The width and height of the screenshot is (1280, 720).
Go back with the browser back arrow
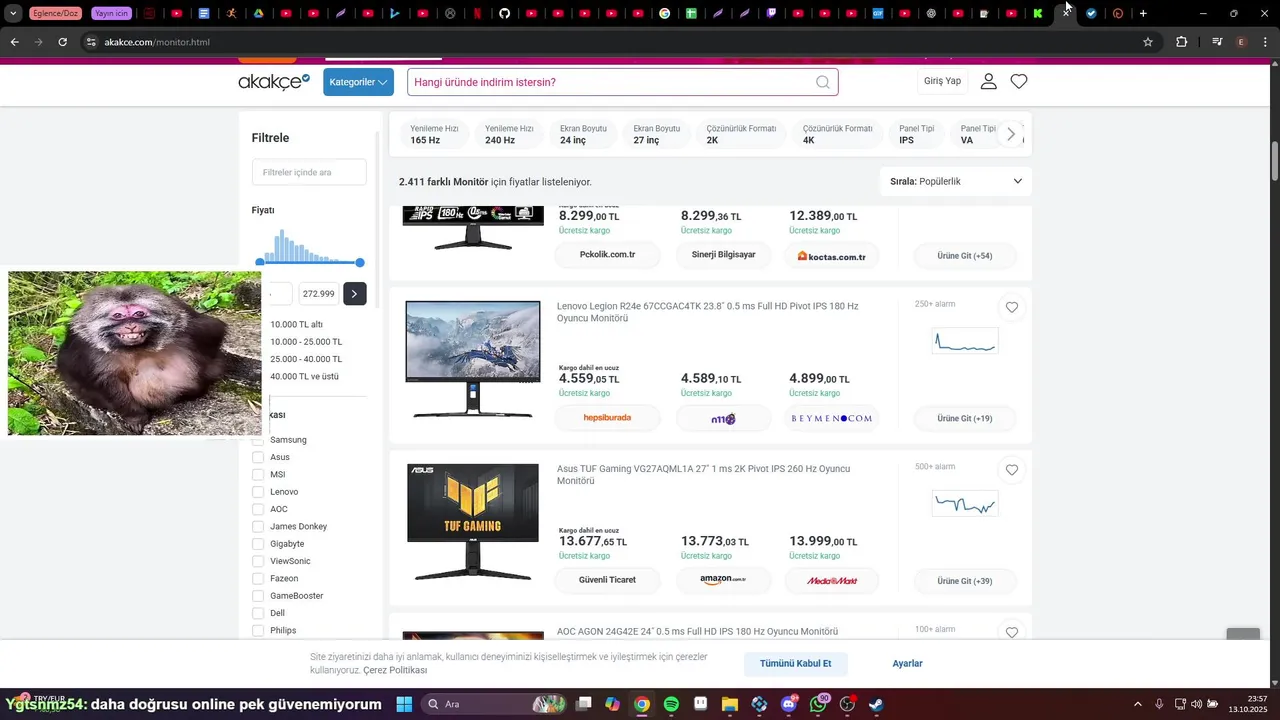(14, 42)
